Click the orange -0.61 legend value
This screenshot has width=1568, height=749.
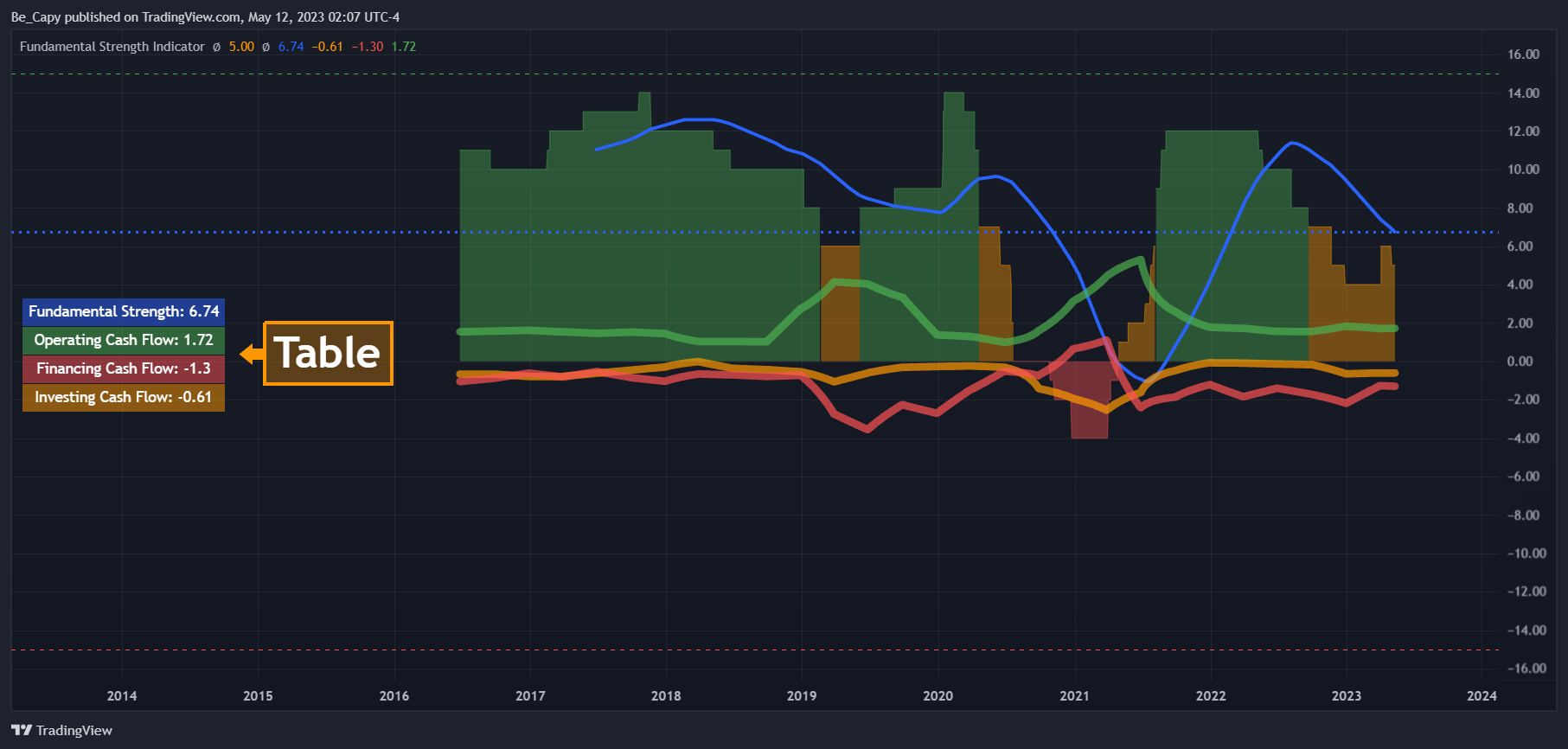coord(328,47)
